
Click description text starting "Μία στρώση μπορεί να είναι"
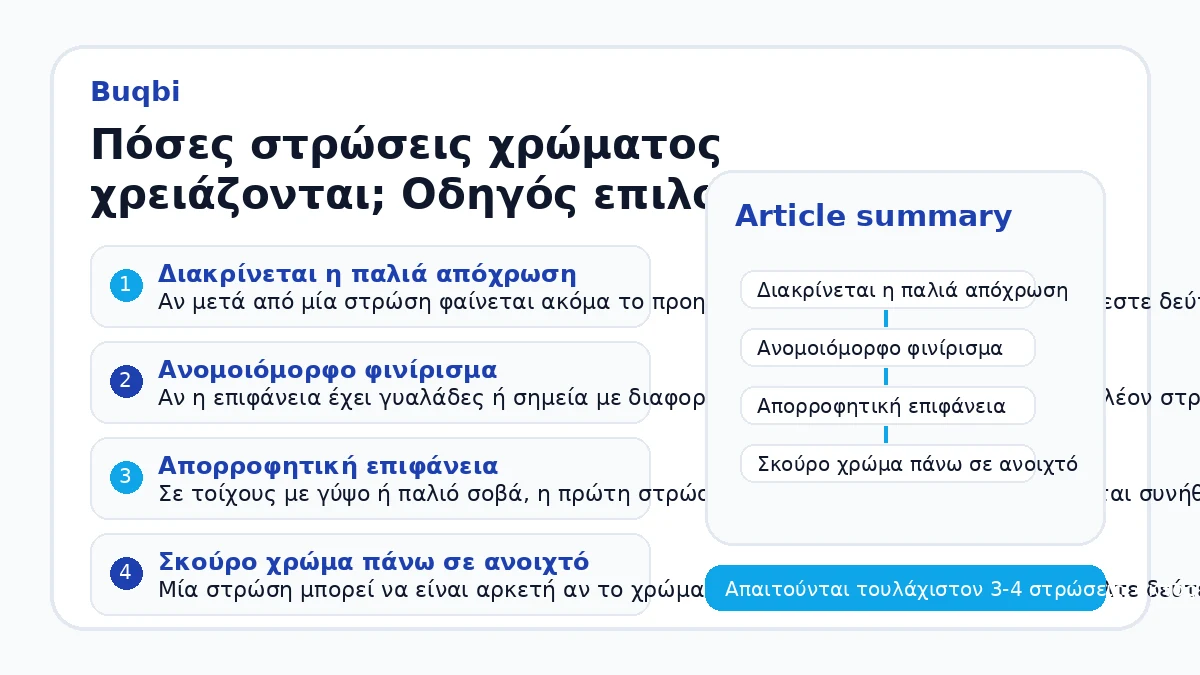coord(432,590)
